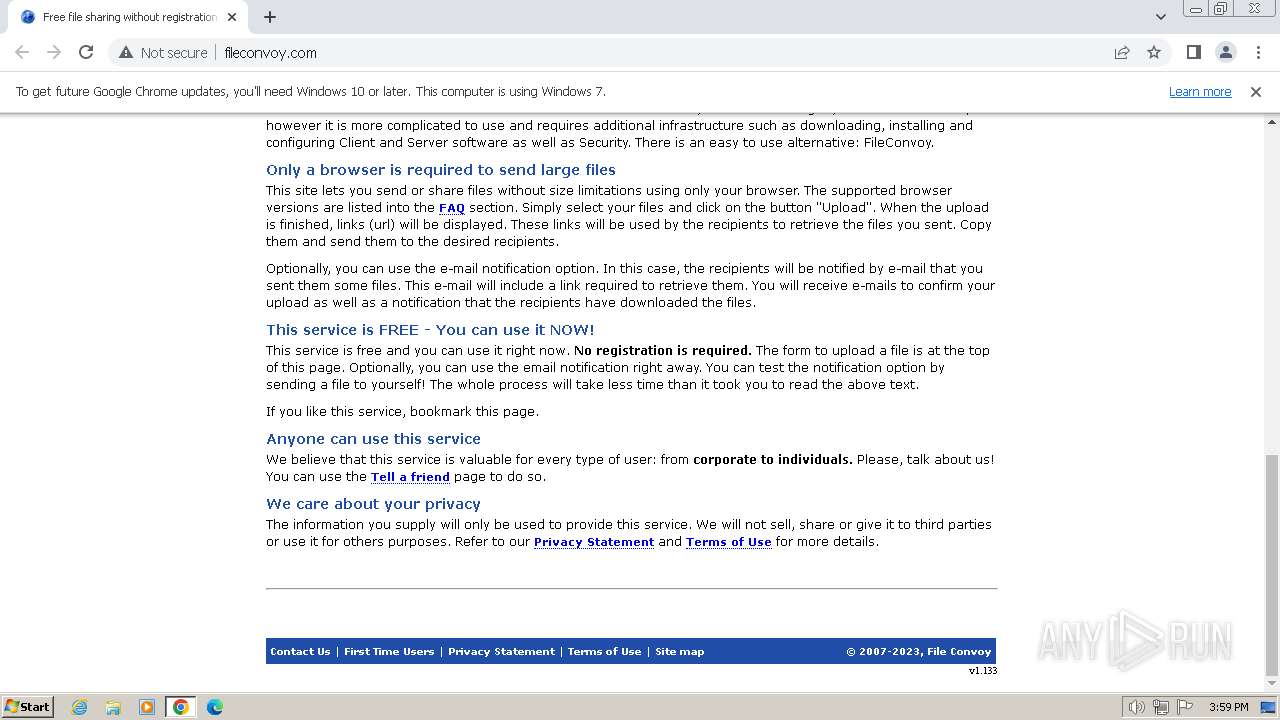This screenshot has height=720, width=1280.
Task: Share this page via address bar icon
Action: click(x=1122, y=52)
